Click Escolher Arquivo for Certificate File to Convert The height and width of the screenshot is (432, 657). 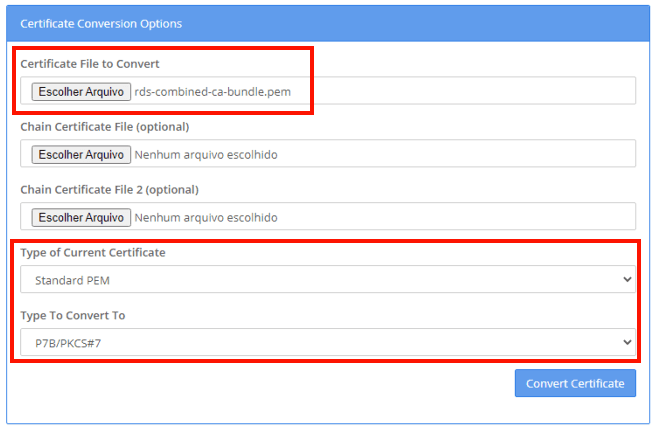coord(80,91)
